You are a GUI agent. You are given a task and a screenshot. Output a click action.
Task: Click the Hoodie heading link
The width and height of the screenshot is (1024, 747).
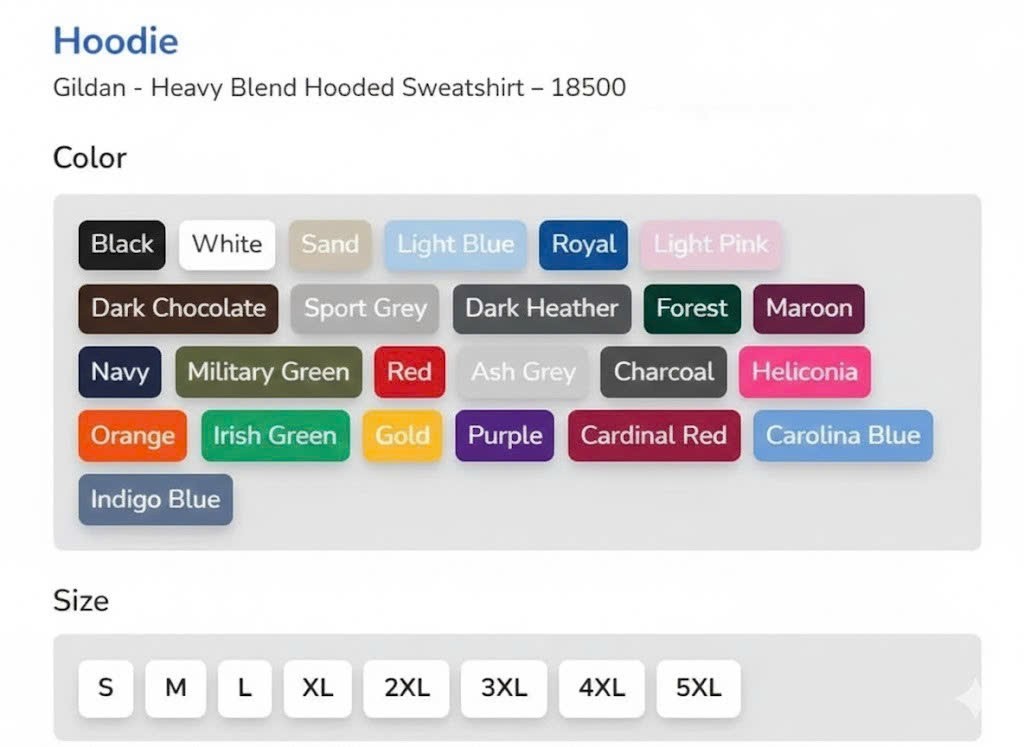tap(116, 41)
